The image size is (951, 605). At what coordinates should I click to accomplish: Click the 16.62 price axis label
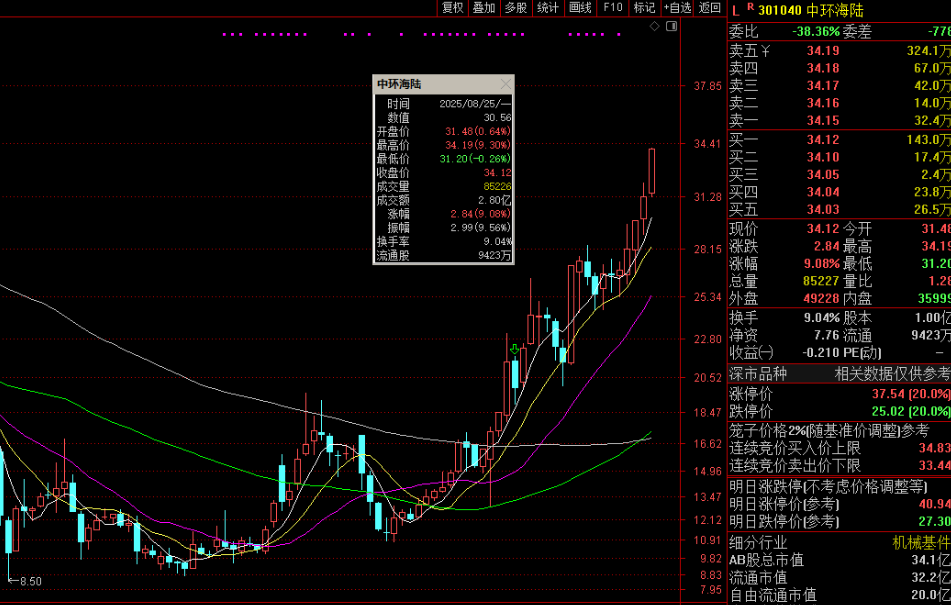pos(708,444)
